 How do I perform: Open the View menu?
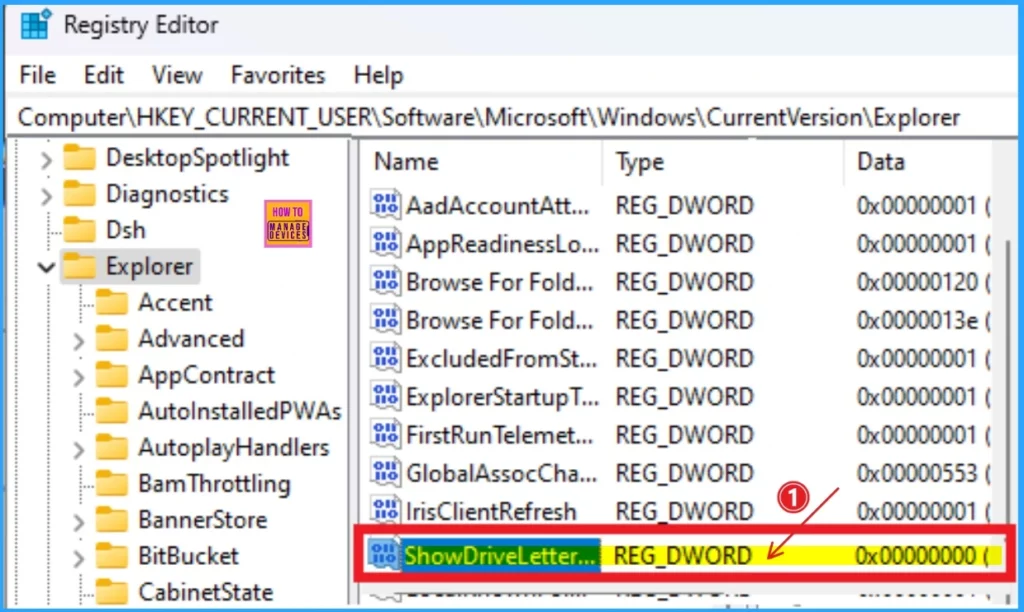pyautogui.click(x=177, y=75)
